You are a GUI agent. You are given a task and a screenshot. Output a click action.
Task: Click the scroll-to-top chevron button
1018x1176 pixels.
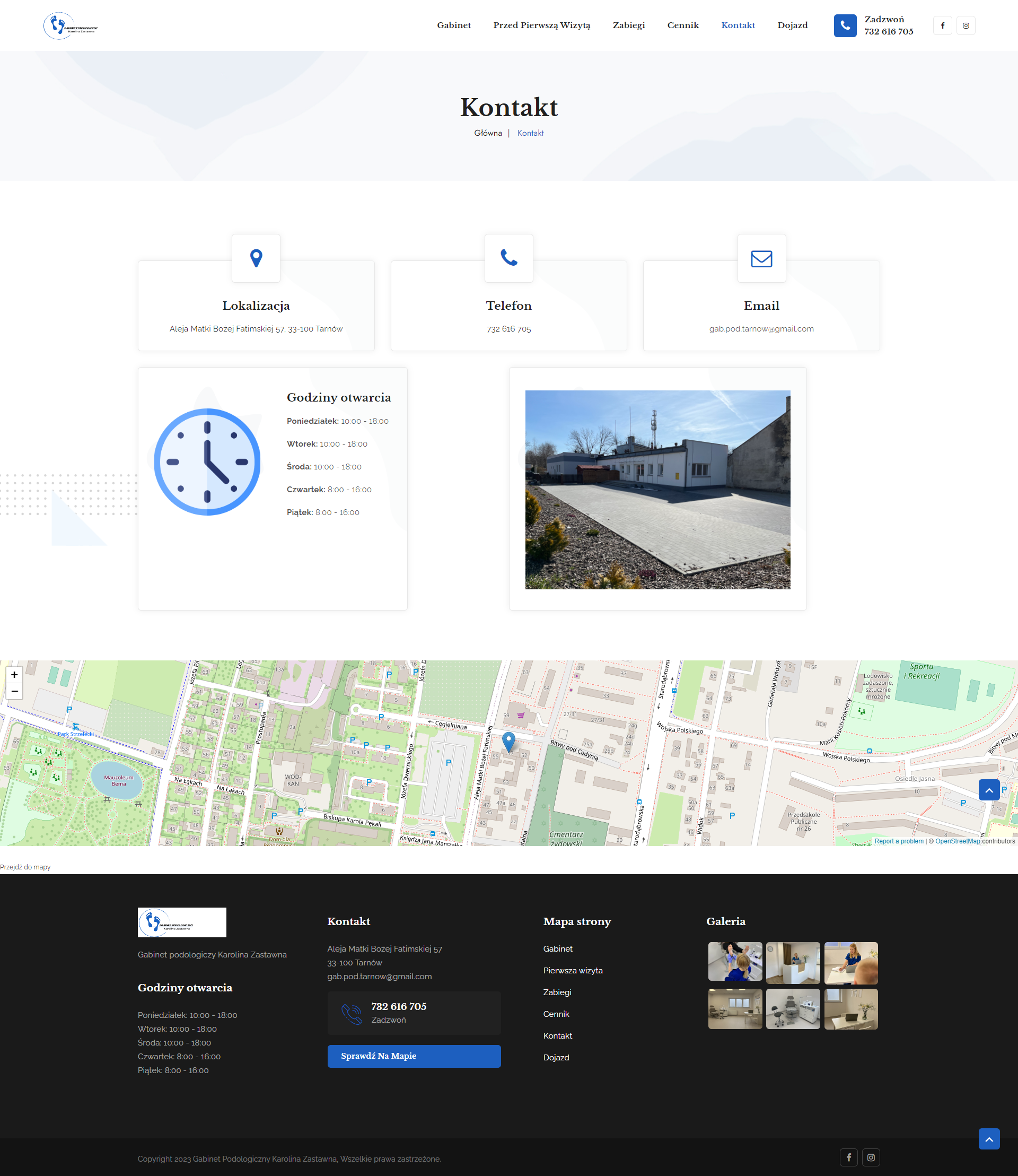tap(989, 789)
